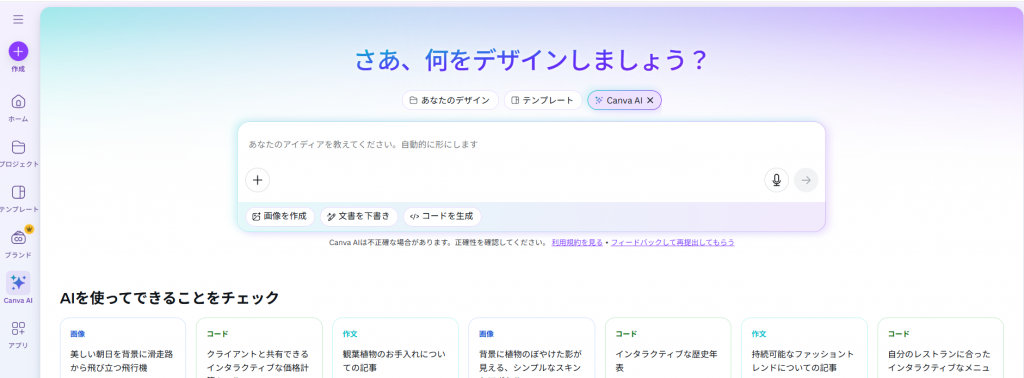The height and width of the screenshot is (378, 1024).
Task: Select あなたのデザイン chip
Action: (x=450, y=101)
